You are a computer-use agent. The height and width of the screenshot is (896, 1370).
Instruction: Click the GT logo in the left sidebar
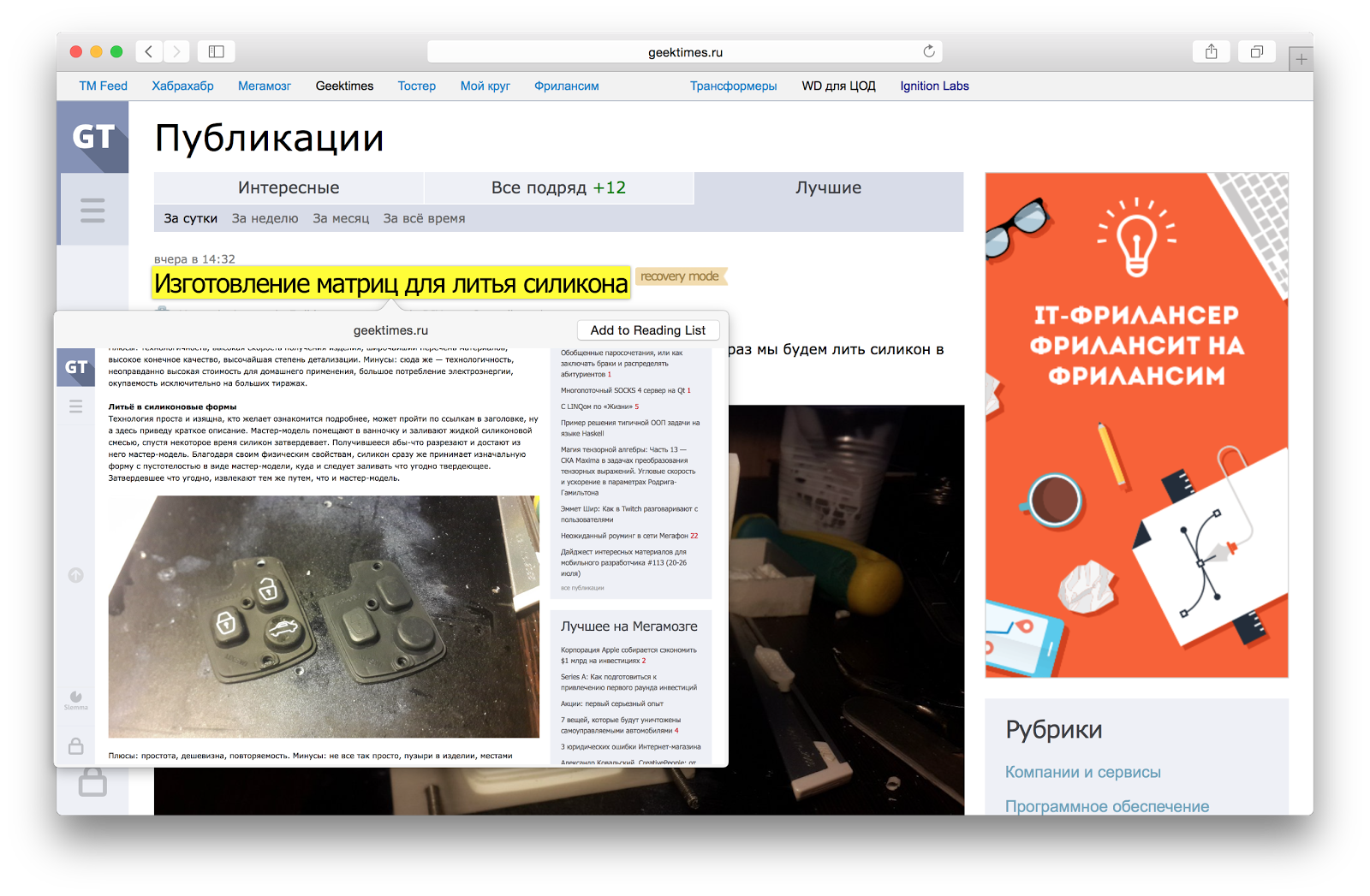pos(92,137)
